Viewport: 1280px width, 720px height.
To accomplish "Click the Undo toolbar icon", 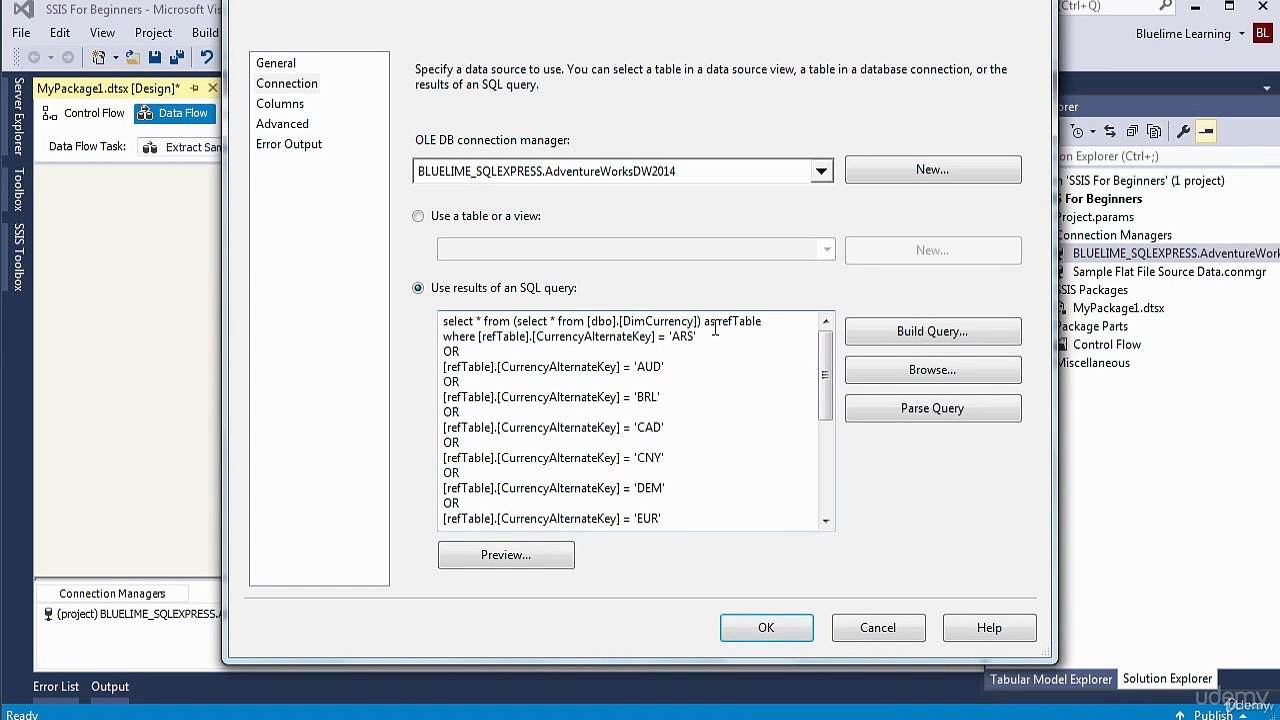I will 207,58.
